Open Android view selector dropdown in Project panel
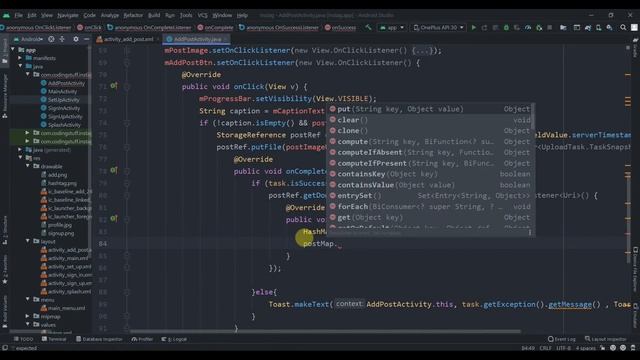640x360 pixels. tap(28, 39)
